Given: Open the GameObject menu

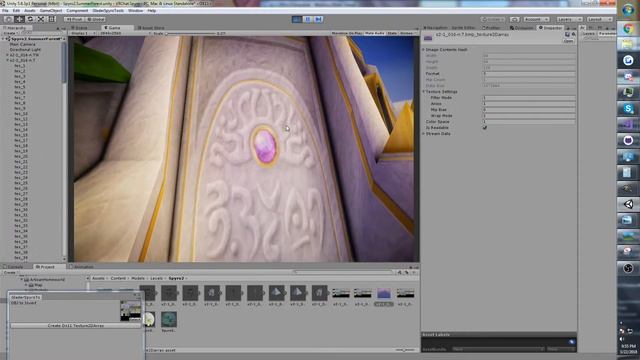Looking at the screenshot, I should (x=51, y=11).
